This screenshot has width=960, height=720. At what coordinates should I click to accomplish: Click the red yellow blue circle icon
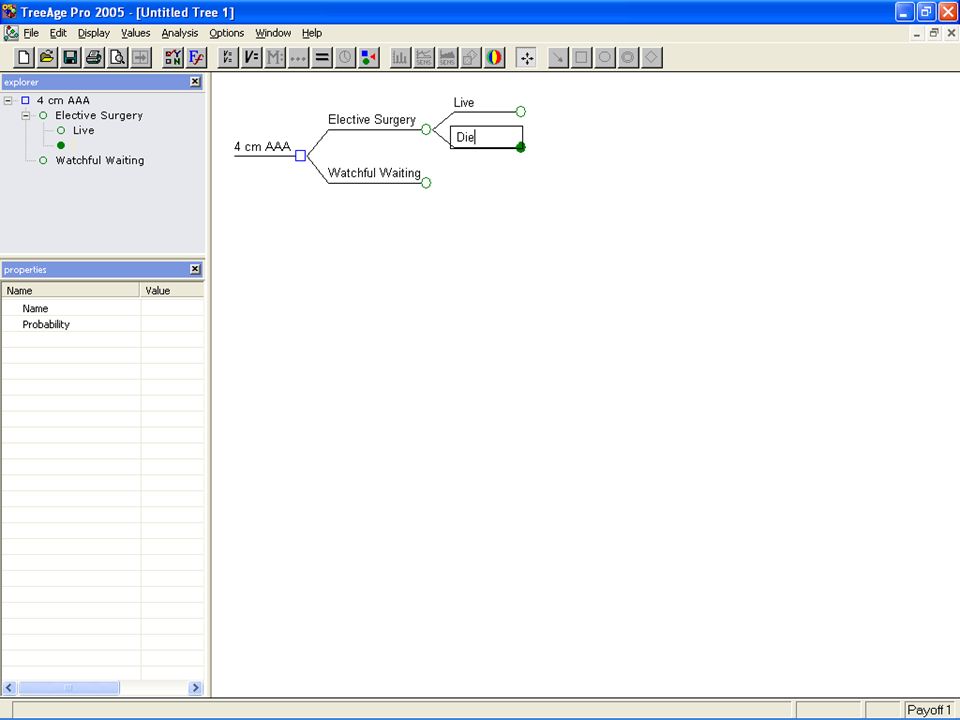[x=494, y=58]
